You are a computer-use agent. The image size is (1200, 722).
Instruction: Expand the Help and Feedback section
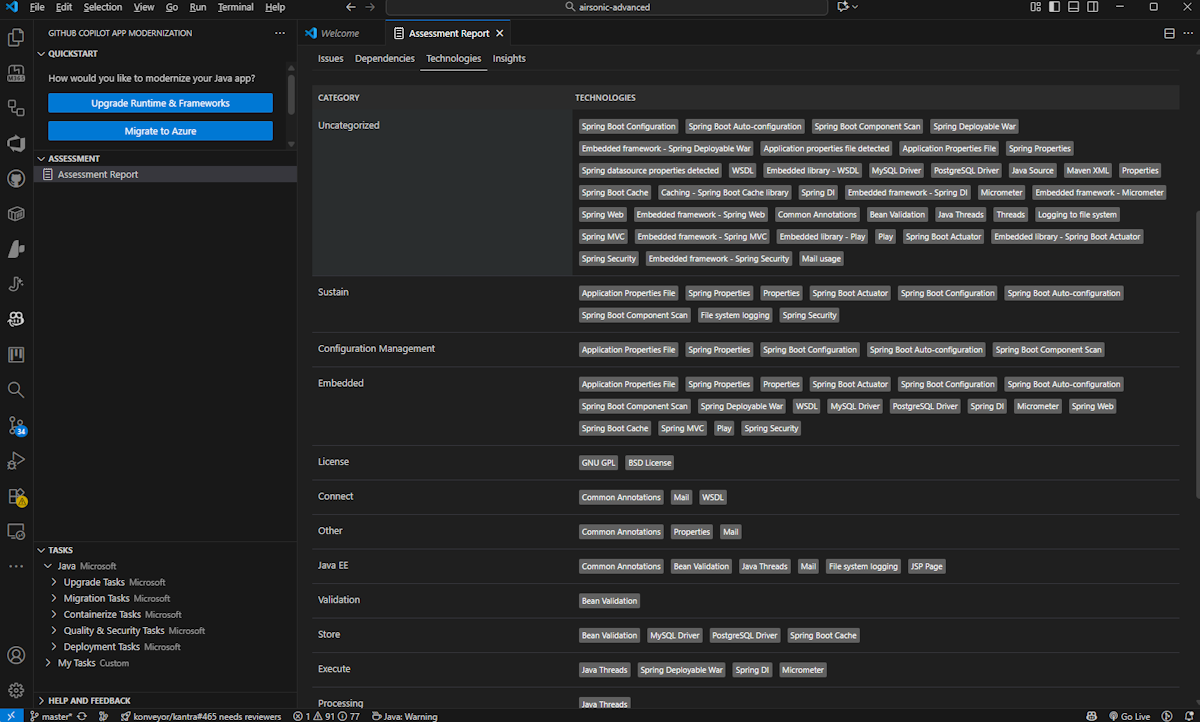[x=89, y=701]
